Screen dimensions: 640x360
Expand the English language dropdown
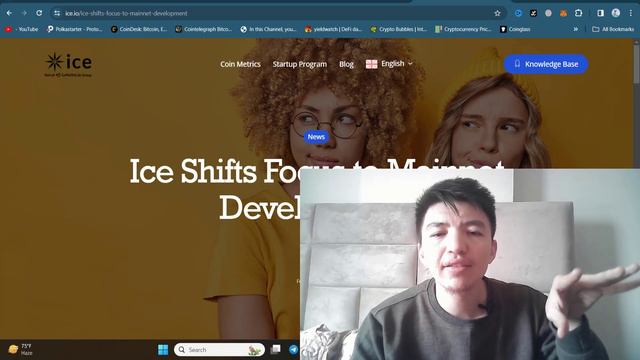[389, 64]
